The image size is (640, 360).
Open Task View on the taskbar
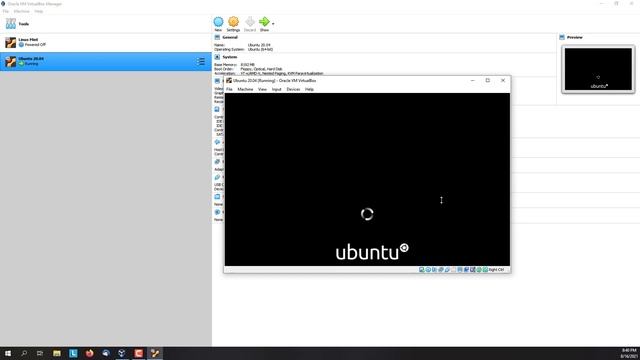[x=40, y=353]
